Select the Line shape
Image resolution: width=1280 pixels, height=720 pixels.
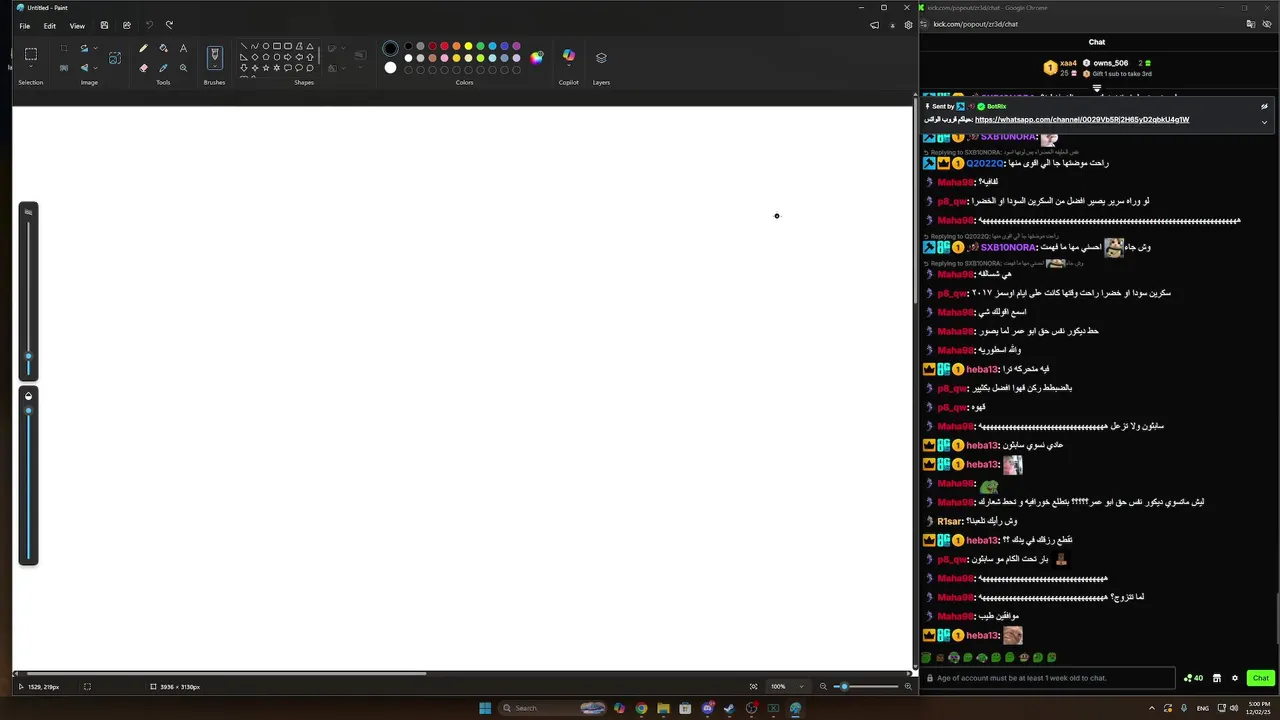click(x=244, y=46)
